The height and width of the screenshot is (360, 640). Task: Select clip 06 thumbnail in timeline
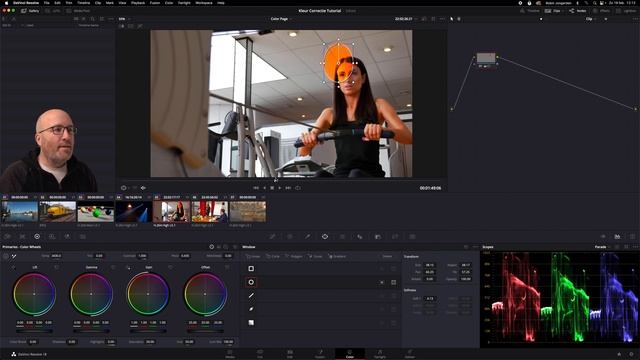tap(210, 211)
